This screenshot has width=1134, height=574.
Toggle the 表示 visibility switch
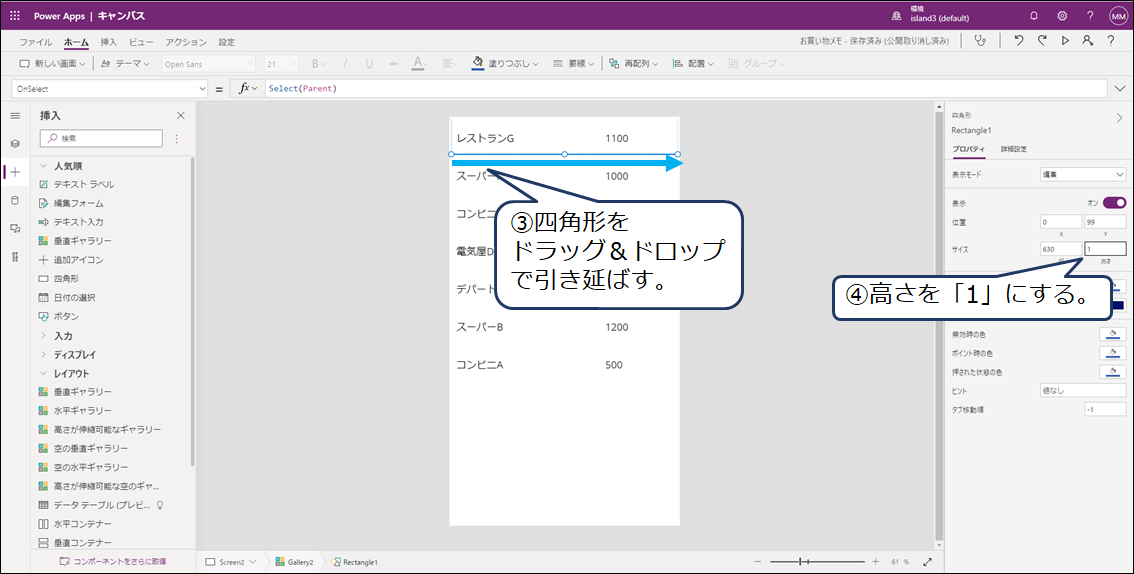(x=1114, y=203)
